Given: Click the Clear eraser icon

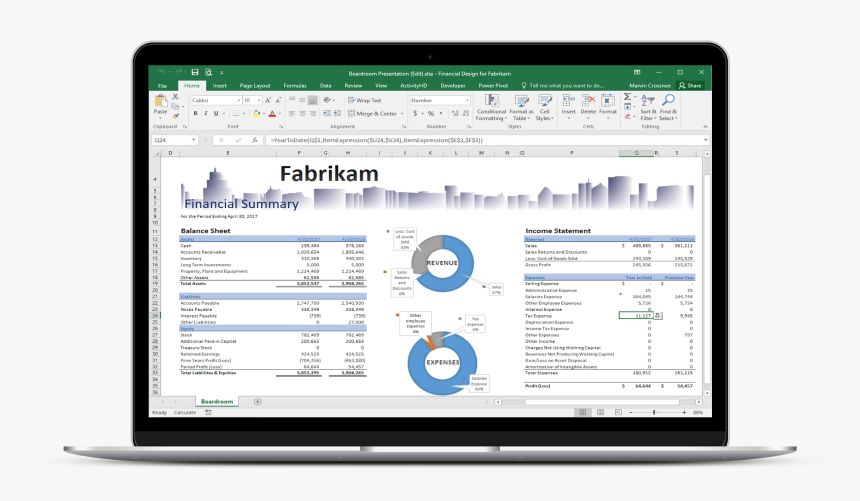Looking at the screenshot, I should click(627, 116).
